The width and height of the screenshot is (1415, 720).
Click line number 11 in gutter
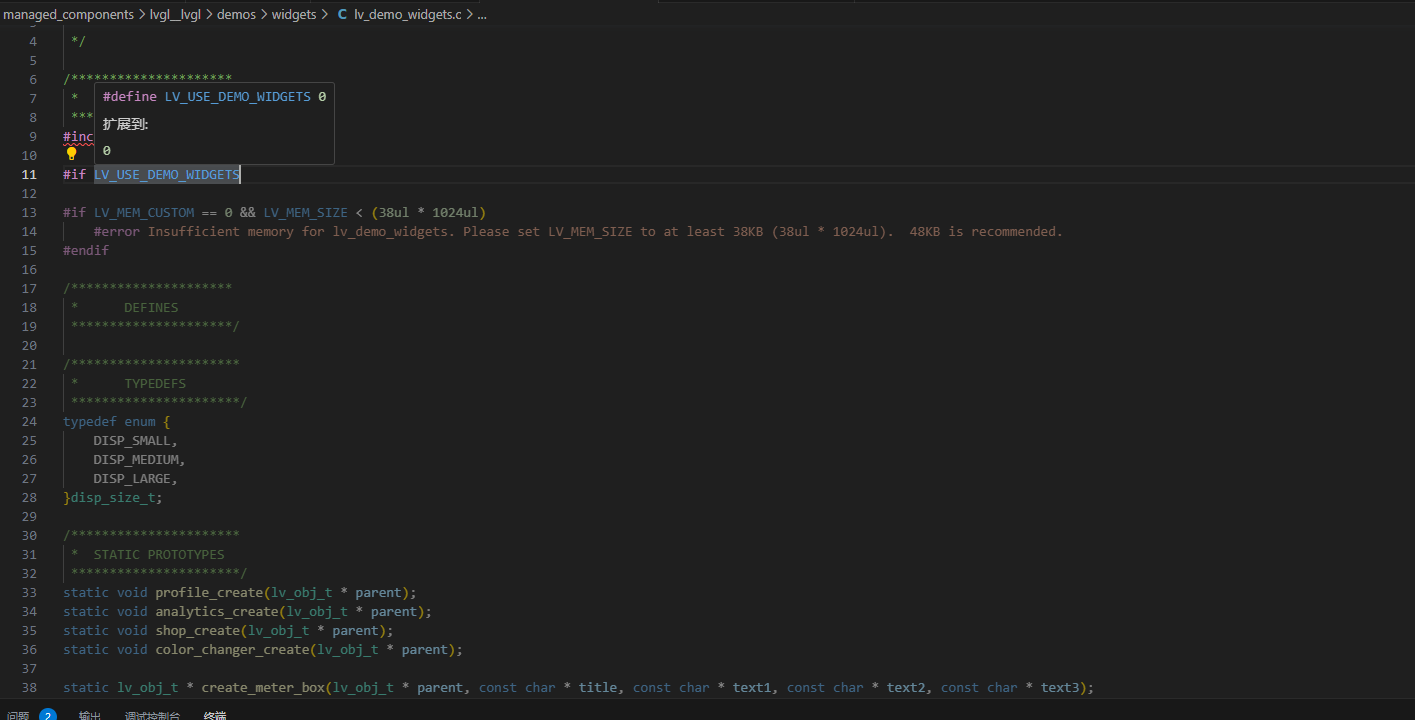point(30,174)
